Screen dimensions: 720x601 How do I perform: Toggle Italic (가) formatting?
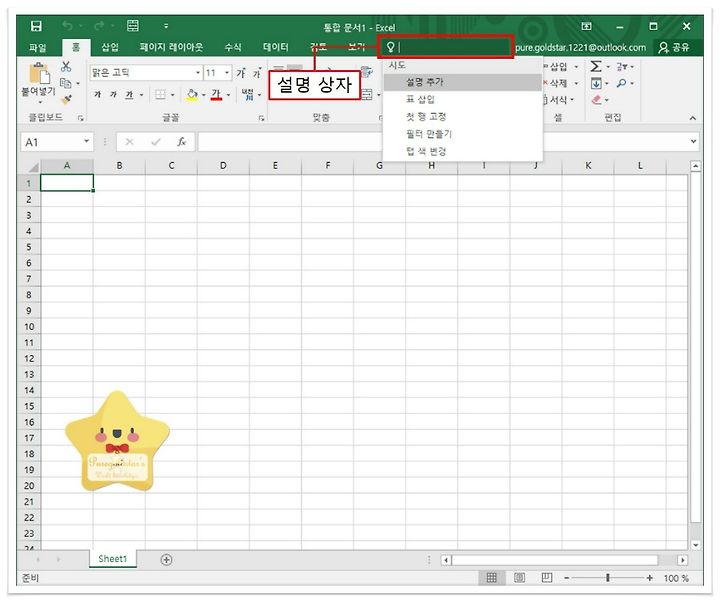point(113,95)
